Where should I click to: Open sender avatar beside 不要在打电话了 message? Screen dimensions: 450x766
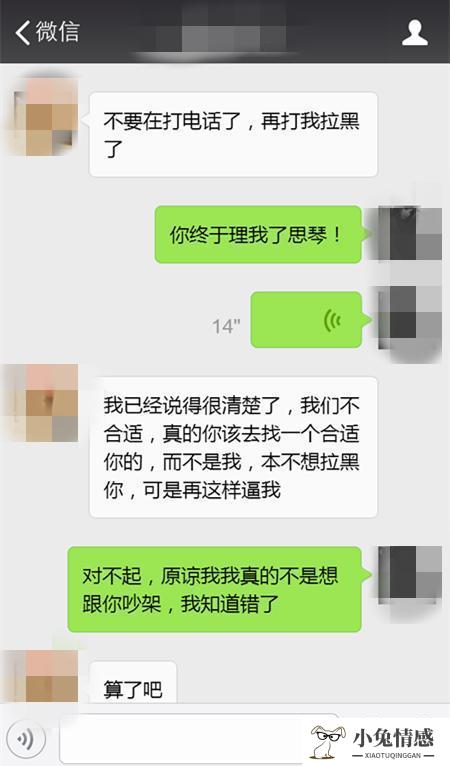tap(45, 116)
